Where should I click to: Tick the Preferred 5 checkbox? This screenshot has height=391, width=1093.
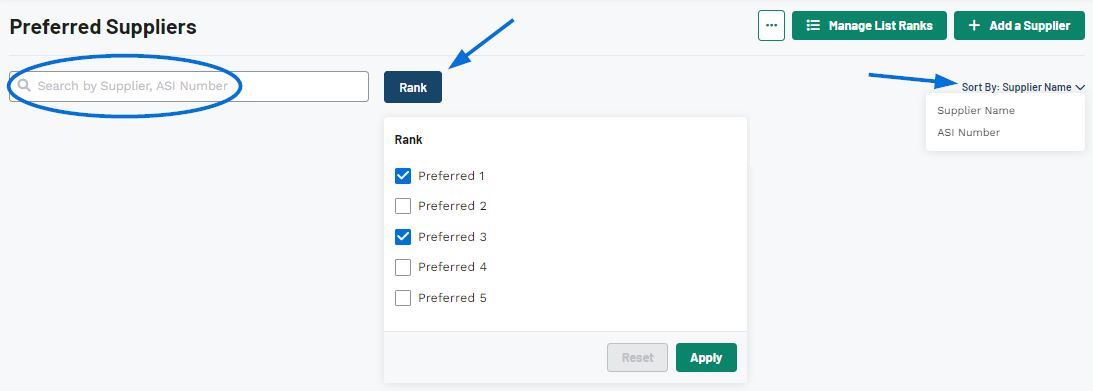[x=403, y=298]
